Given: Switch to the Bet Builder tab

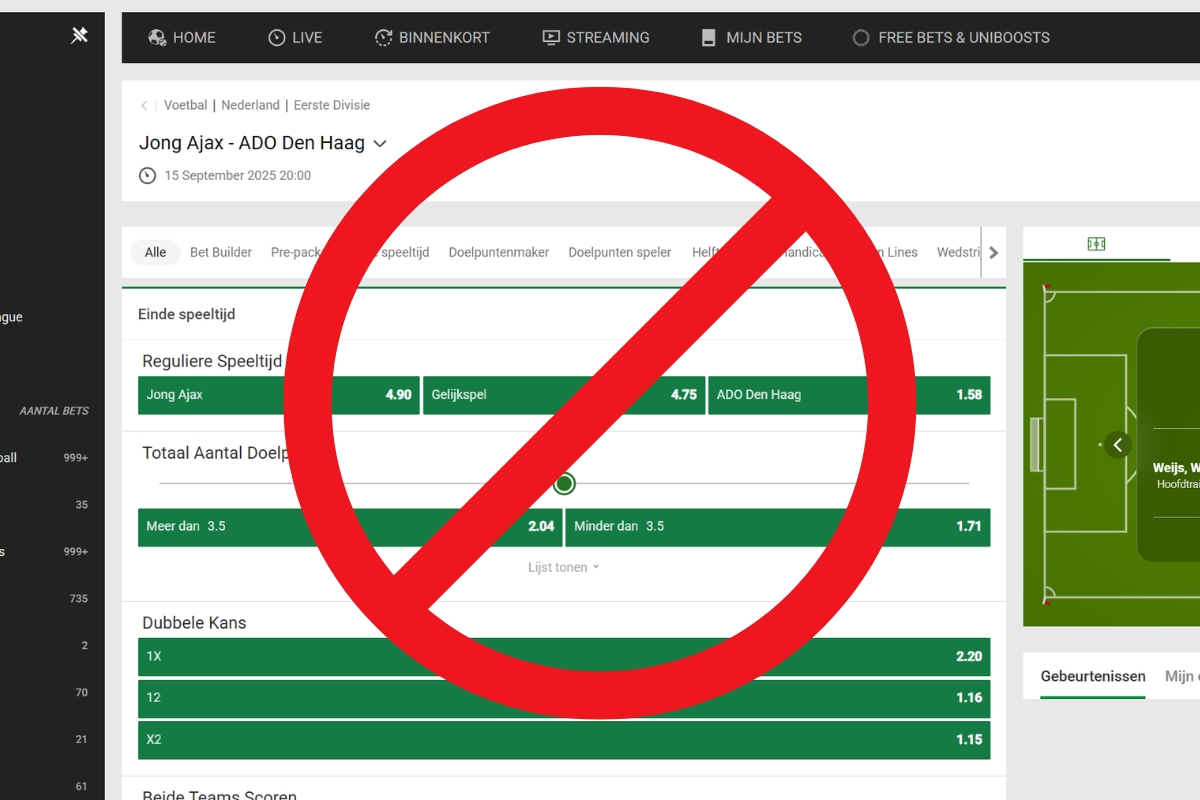Looking at the screenshot, I should (221, 252).
